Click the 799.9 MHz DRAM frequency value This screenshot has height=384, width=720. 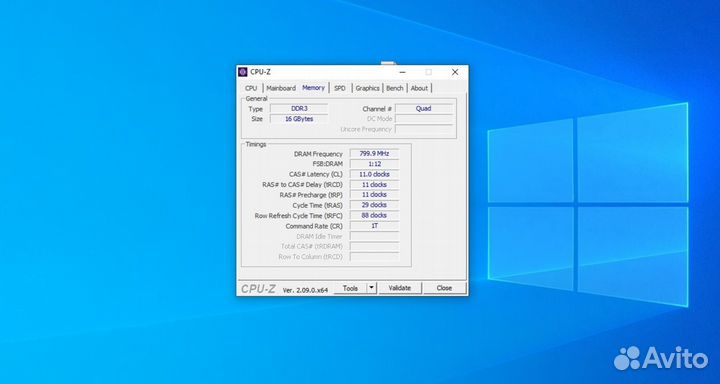pyautogui.click(x=374, y=154)
